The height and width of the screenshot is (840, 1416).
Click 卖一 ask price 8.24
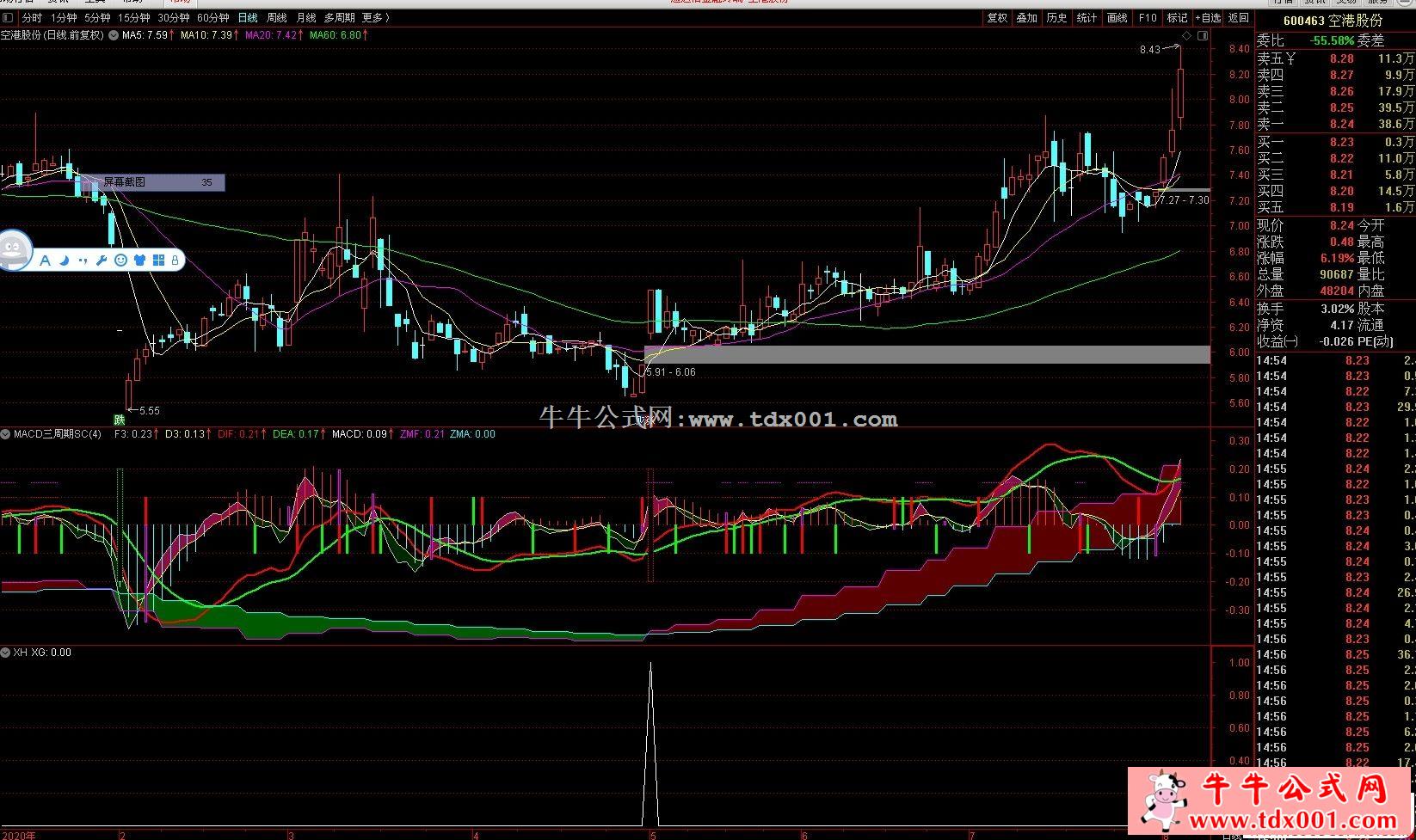1341,125
